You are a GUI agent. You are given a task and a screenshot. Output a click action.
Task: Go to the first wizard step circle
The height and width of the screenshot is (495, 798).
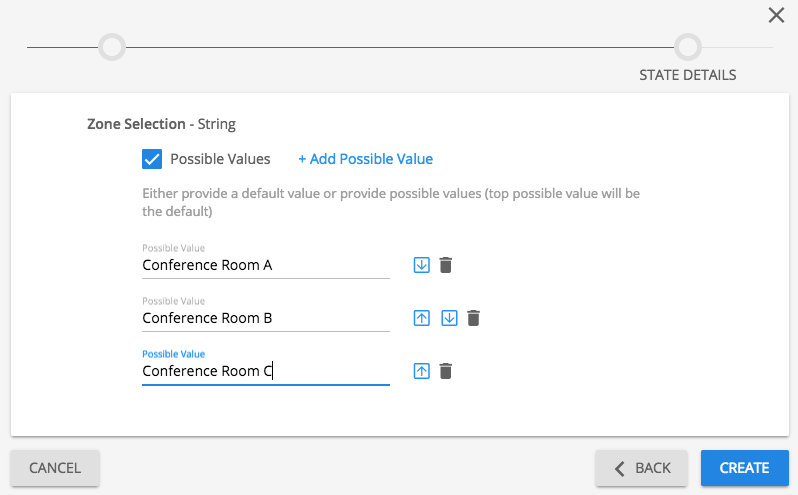click(112, 47)
